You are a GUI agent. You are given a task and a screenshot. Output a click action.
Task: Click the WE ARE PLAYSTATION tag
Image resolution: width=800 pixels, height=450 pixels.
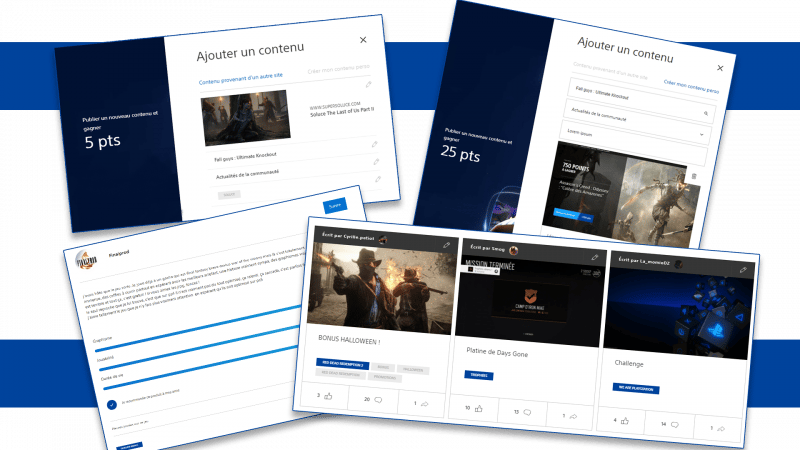(x=636, y=388)
